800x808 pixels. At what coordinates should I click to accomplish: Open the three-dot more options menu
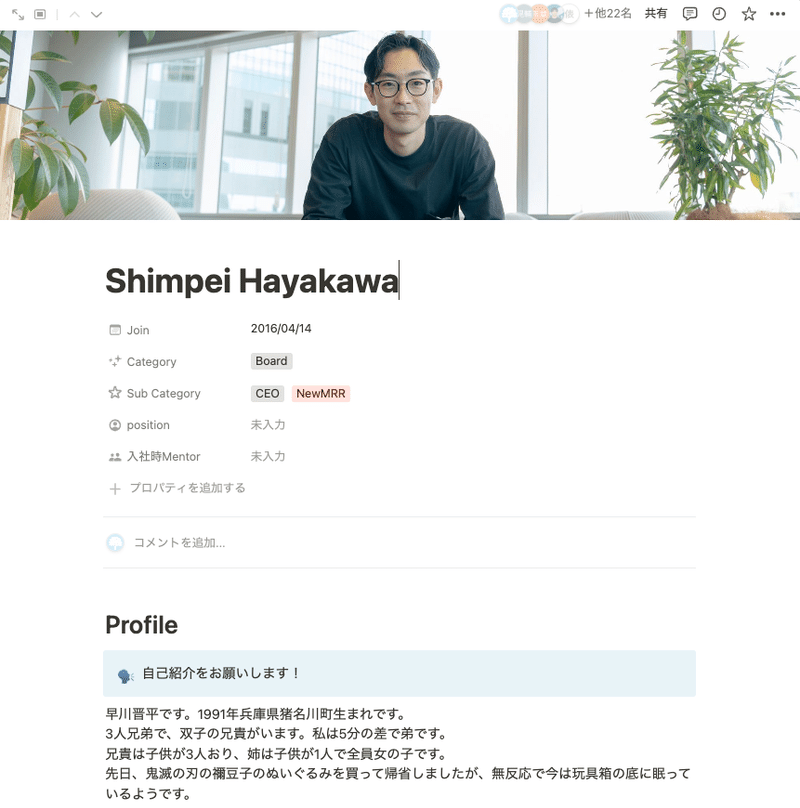pyautogui.click(x=777, y=14)
